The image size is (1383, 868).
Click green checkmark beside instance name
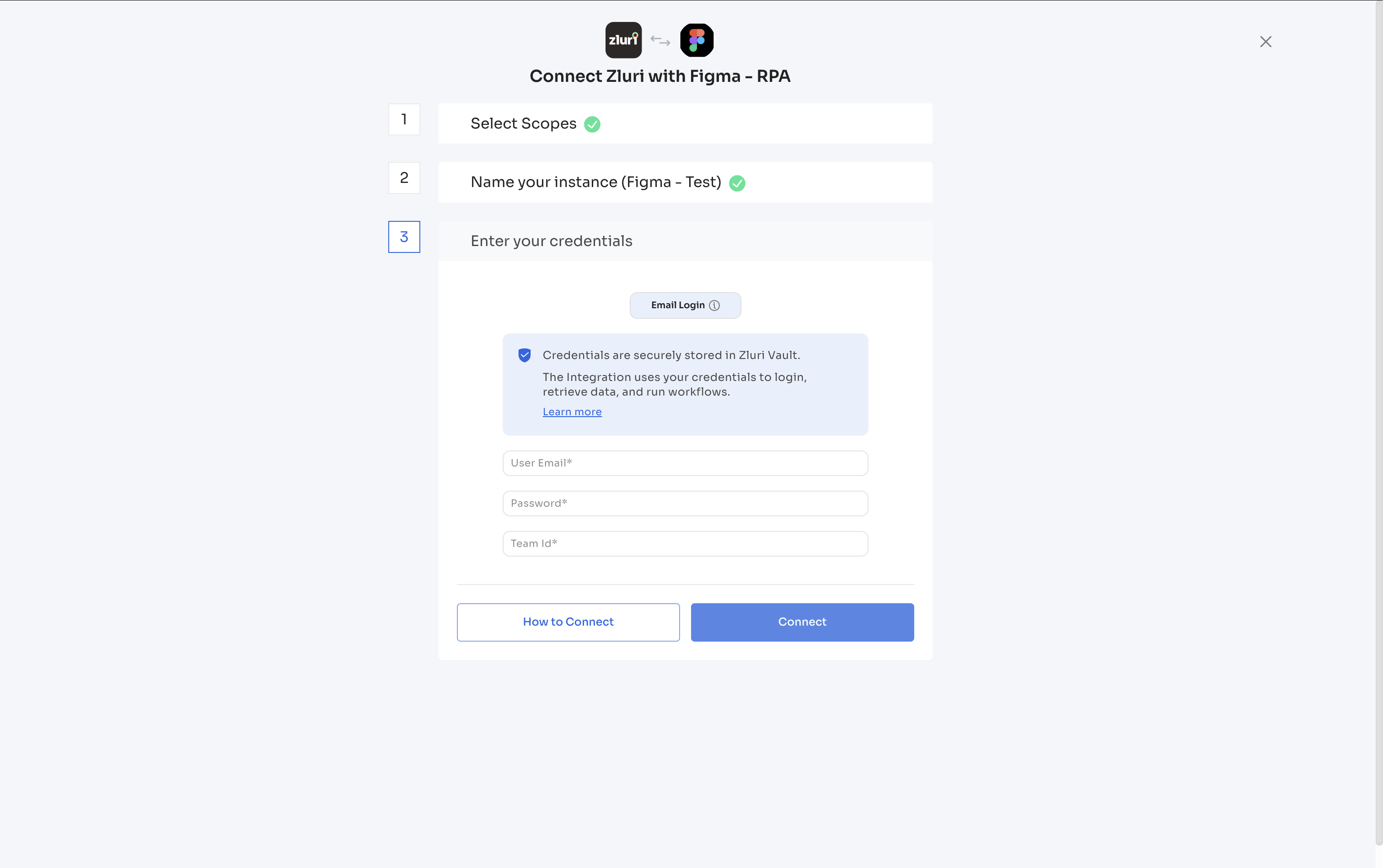click(x=737, y=183)
